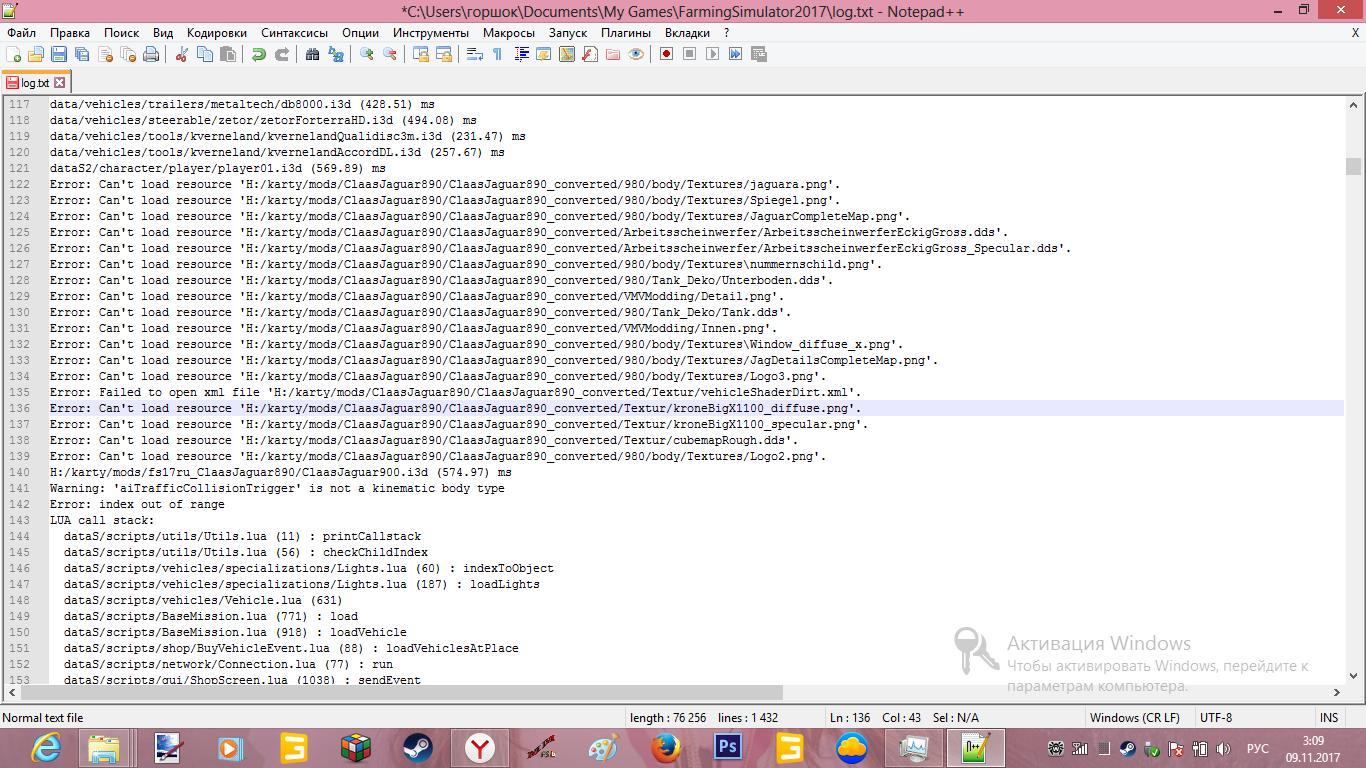Open the Плагины menu
This screenshot has height=768, width=1366.
coord(625,32)
